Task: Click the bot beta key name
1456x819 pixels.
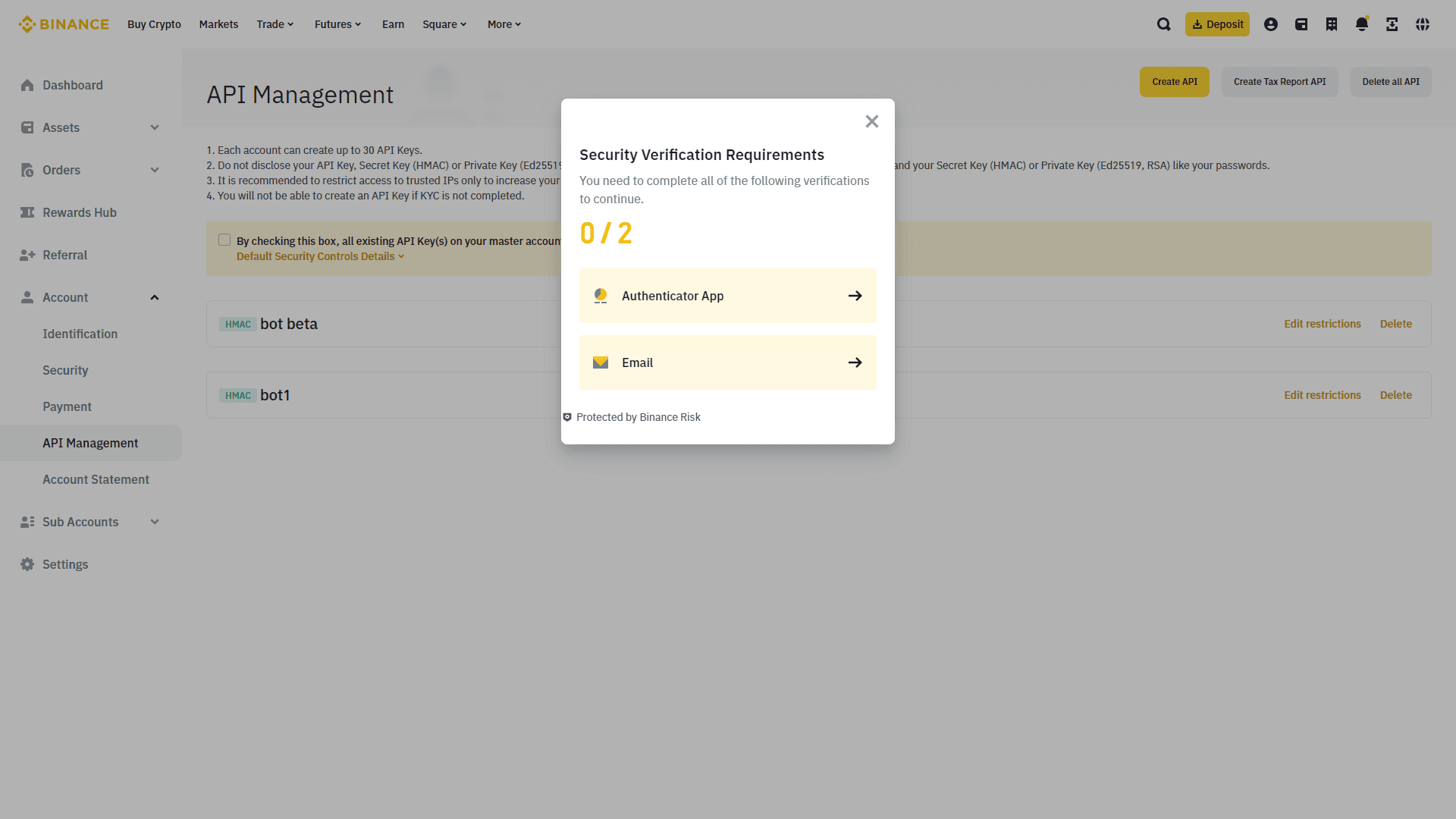Action: [289, 324]
